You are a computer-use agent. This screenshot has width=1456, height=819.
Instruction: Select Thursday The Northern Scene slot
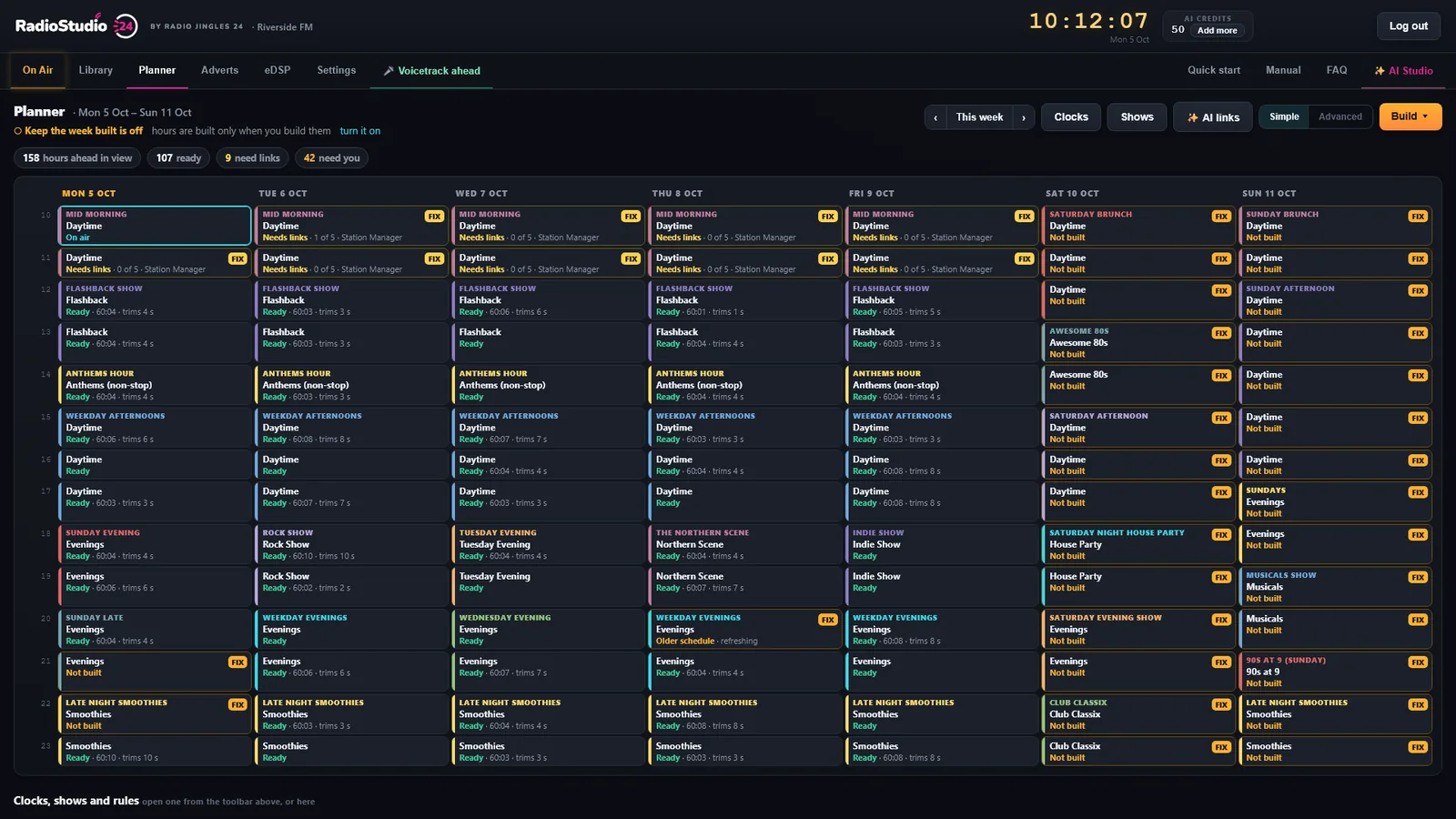[x=744, y=544]
